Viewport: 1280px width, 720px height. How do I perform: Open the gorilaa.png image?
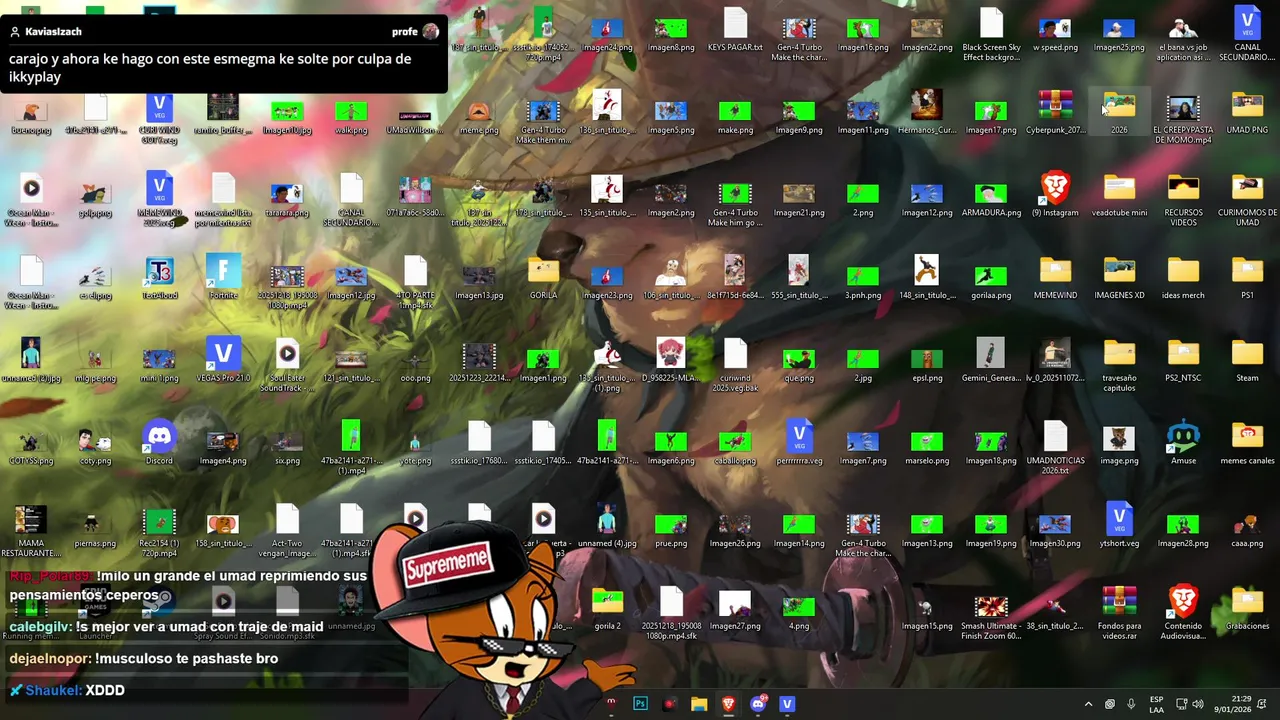tap(991, 278)
